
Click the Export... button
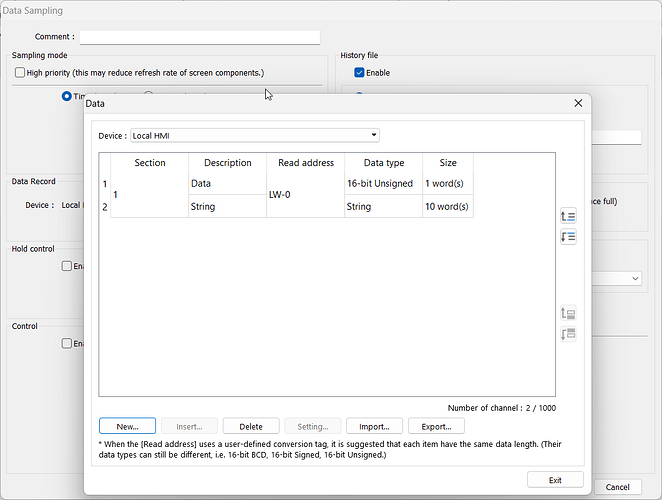[x=436, y=426]
